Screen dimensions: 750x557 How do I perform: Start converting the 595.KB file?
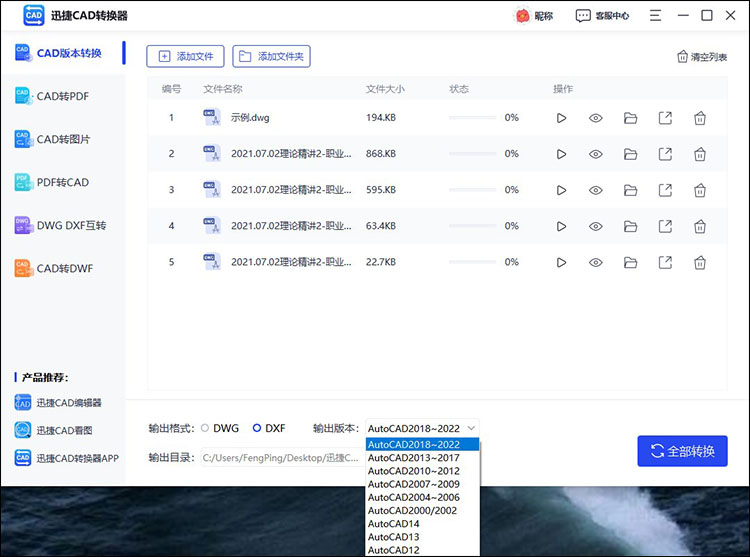click(x=561, y=190)
